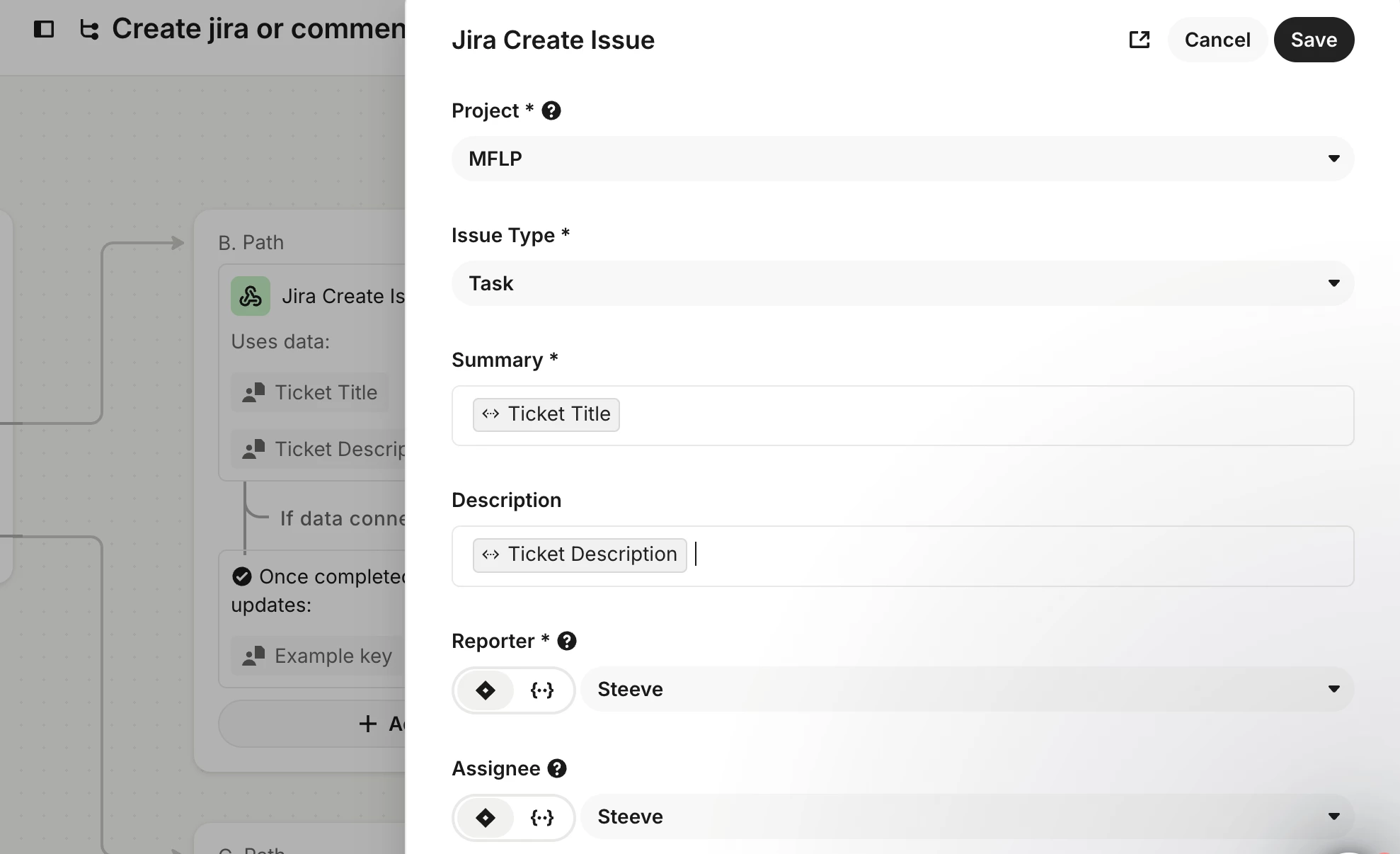Select static value mode for Assignee
Image resolution: width=1400 pixels, height=854 pixels.
(x=486, y=817)
